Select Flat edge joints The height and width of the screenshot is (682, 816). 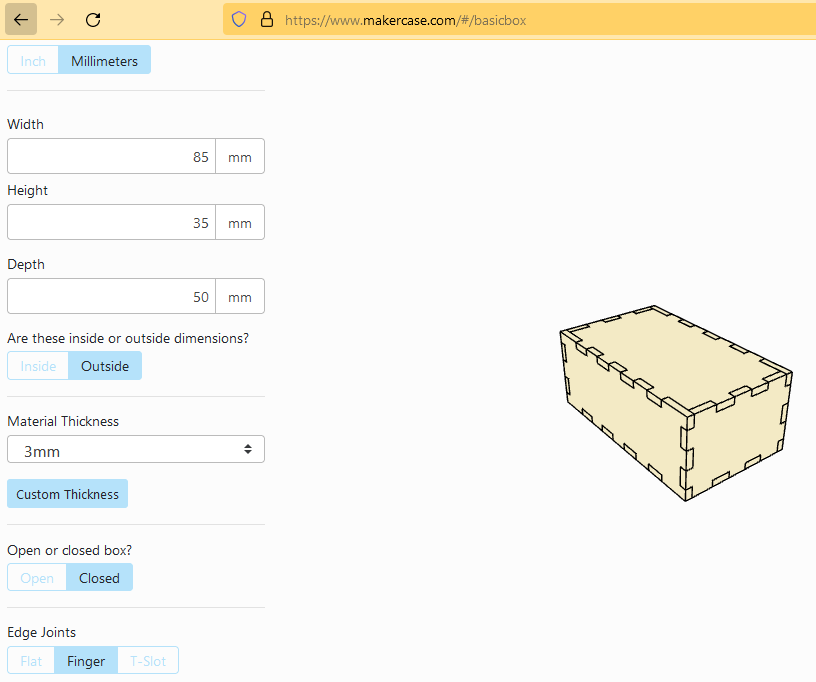pos(31,661)
